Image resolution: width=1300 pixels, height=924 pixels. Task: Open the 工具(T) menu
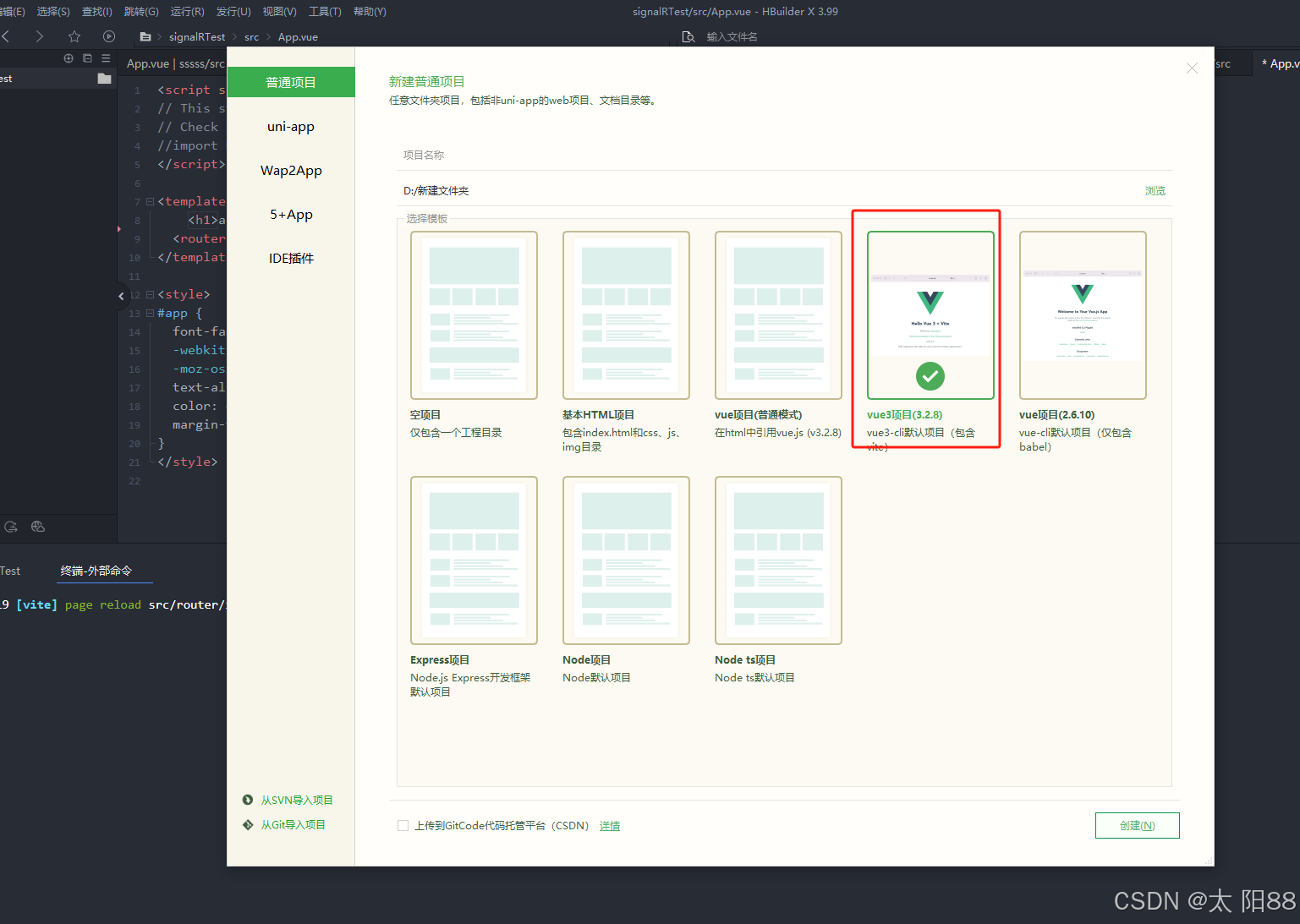coord(326,11)
